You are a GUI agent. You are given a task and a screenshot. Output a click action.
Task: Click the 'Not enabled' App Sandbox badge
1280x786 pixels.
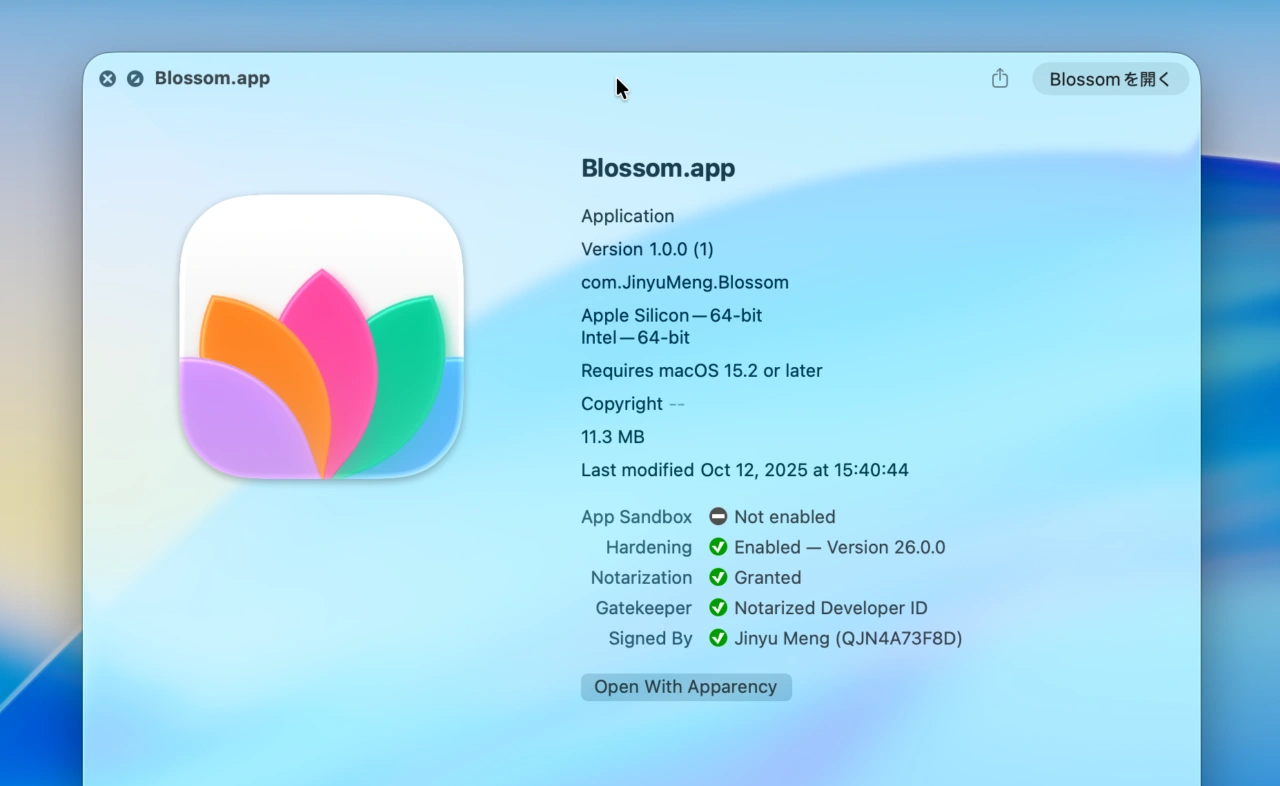[x=718, y=517]
